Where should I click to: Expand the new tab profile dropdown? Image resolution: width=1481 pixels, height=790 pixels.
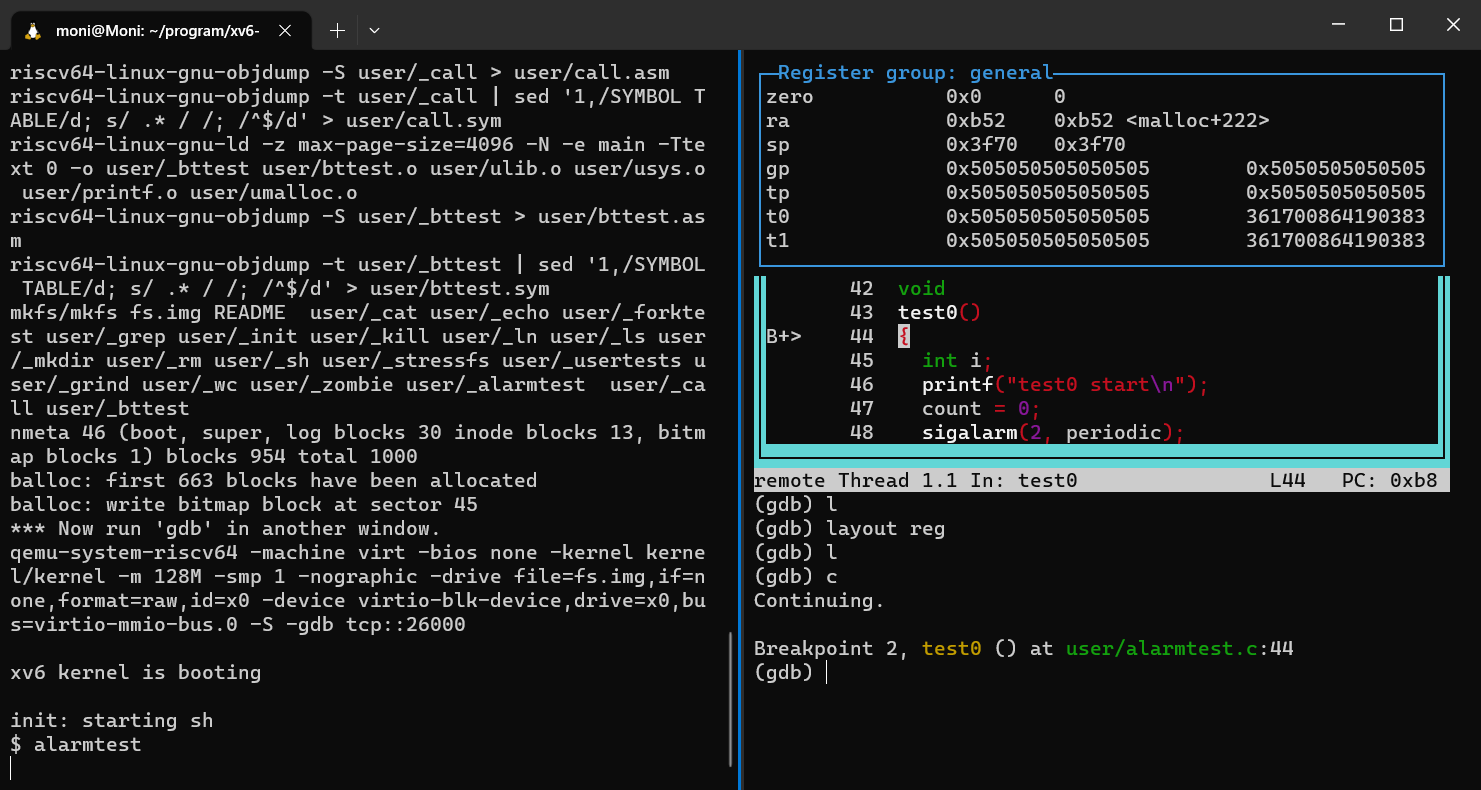pos(374,31)
